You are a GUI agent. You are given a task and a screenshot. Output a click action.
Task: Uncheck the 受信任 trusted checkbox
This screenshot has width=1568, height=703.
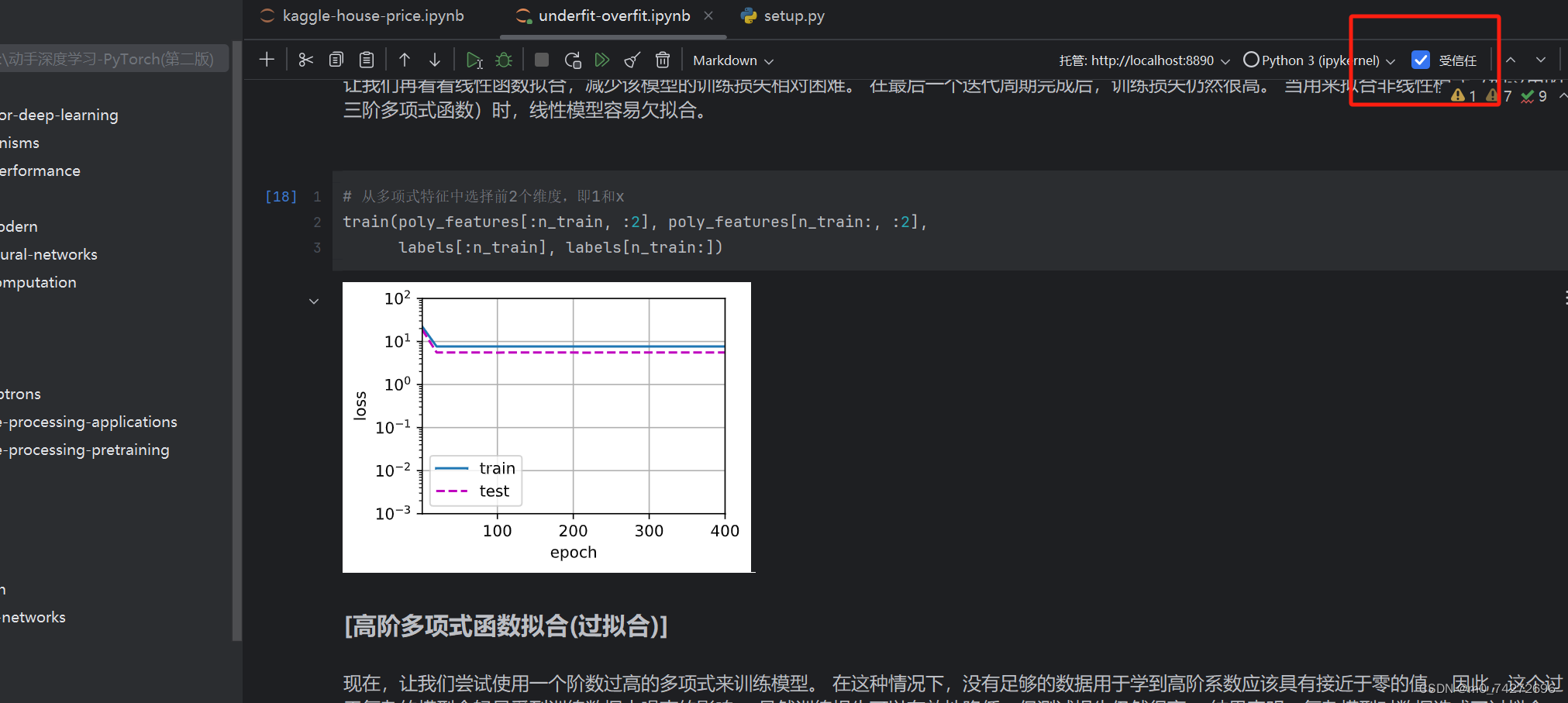(x=1421, y=60)
